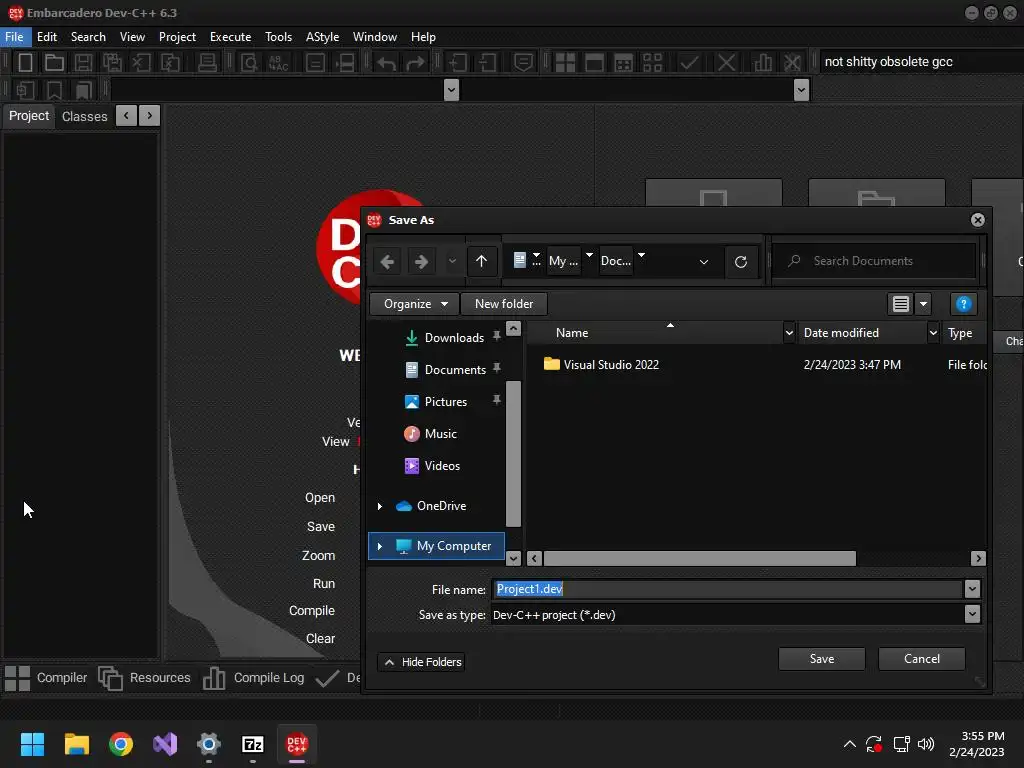The image size is (1024, 768).
Task: Expand the address bar previous locations chevron
Action: coord(703,262)
